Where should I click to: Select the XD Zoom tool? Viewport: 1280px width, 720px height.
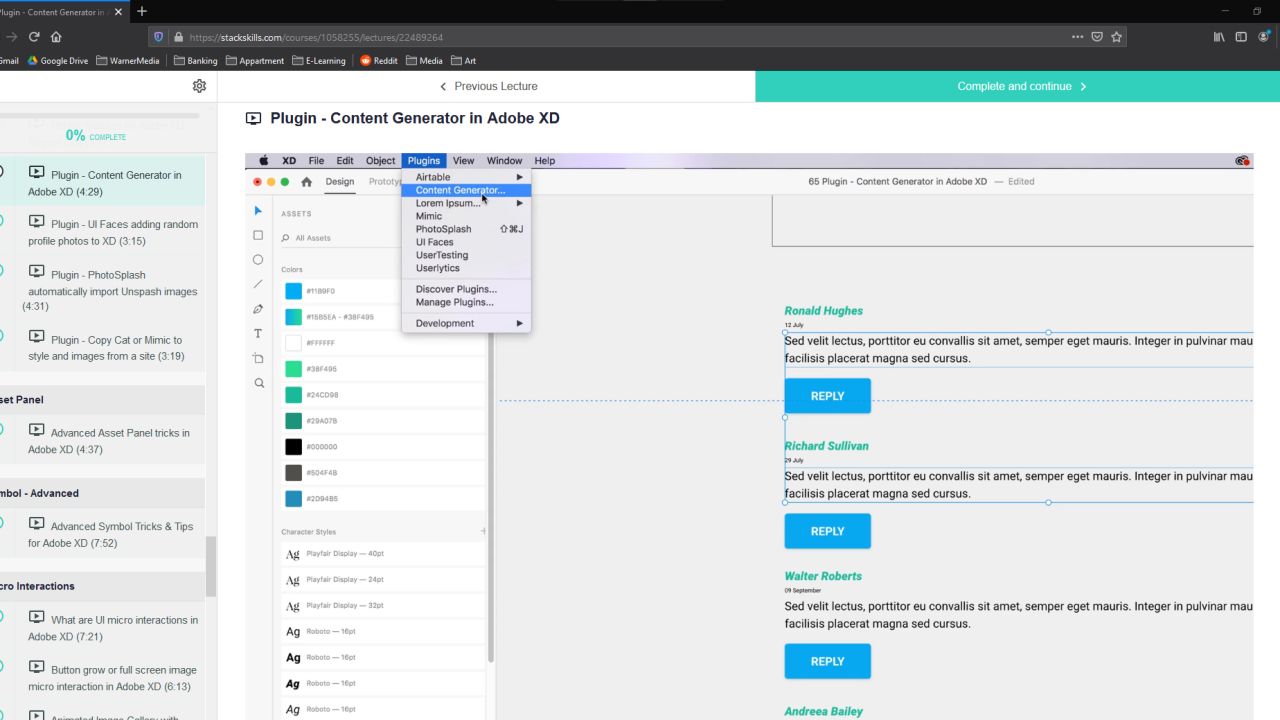point(258,383)
